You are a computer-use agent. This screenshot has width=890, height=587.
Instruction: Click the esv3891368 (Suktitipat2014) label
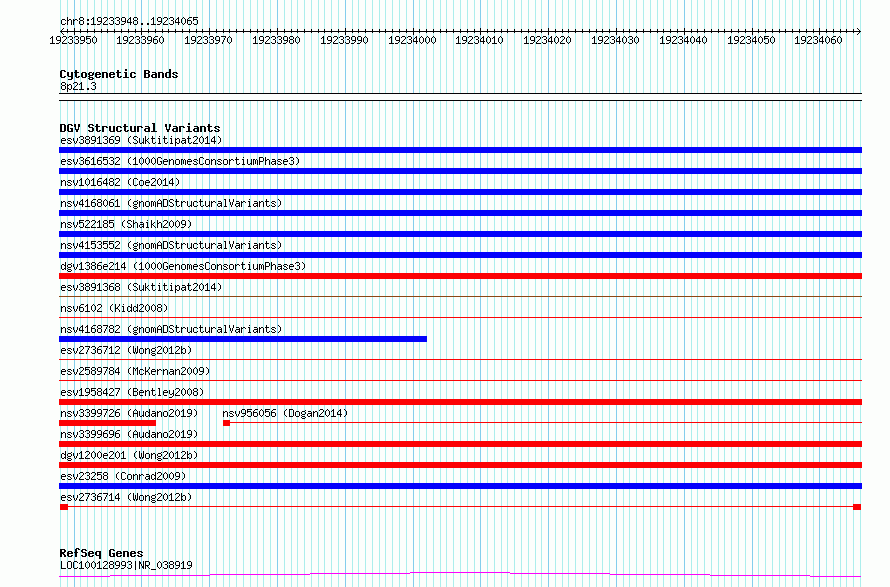[141, 287]
